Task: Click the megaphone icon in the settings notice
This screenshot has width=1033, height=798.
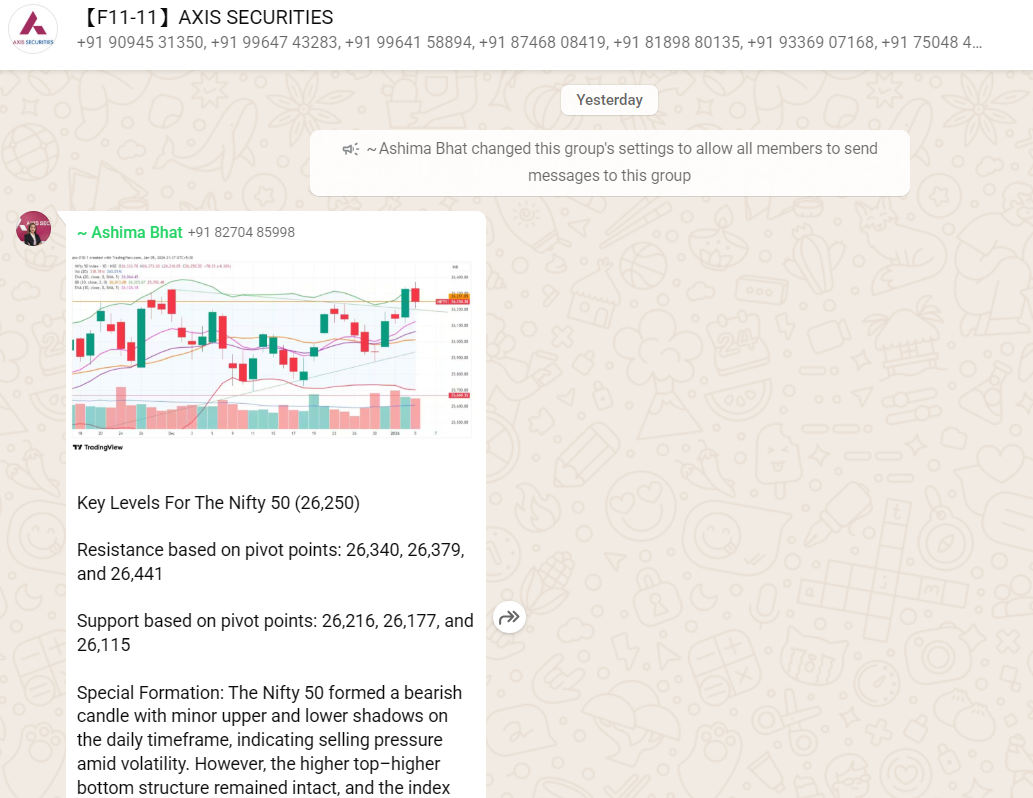Action: pyautogui.click(x=350, y=149)
